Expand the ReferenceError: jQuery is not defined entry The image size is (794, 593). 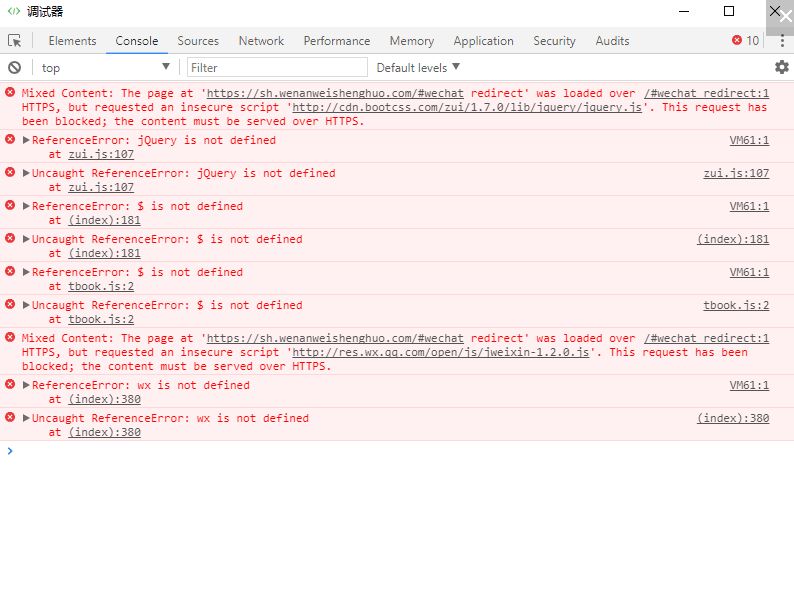26,140
